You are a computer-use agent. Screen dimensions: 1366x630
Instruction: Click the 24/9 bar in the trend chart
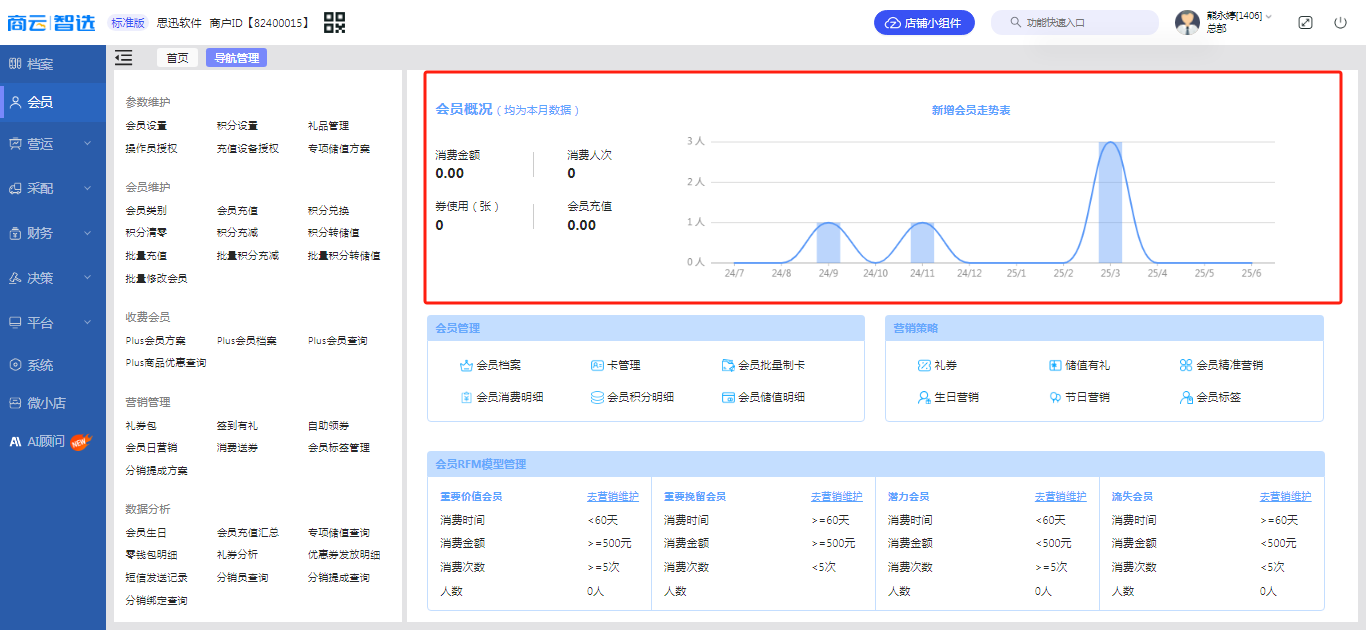[828, 242]
